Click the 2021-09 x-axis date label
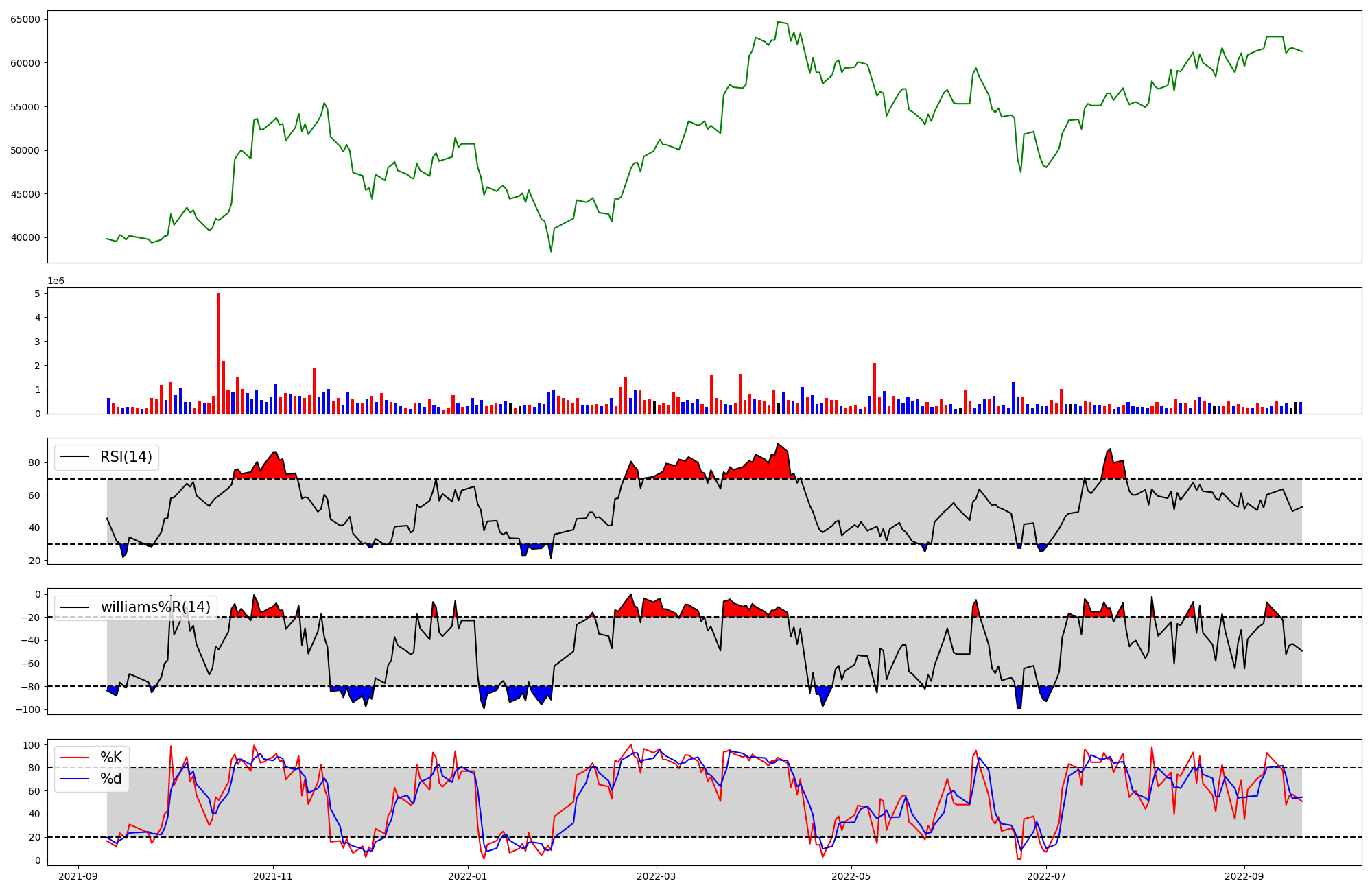Viewport: 1372px width, 892px height. point(78,876)
